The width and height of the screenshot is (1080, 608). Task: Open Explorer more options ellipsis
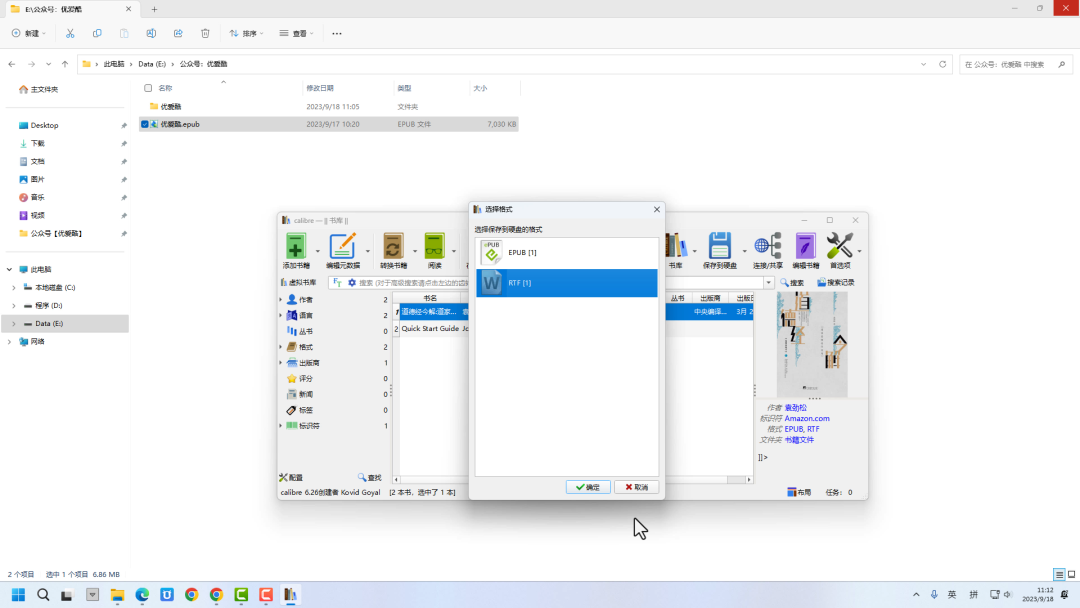[x=337, y=33]
